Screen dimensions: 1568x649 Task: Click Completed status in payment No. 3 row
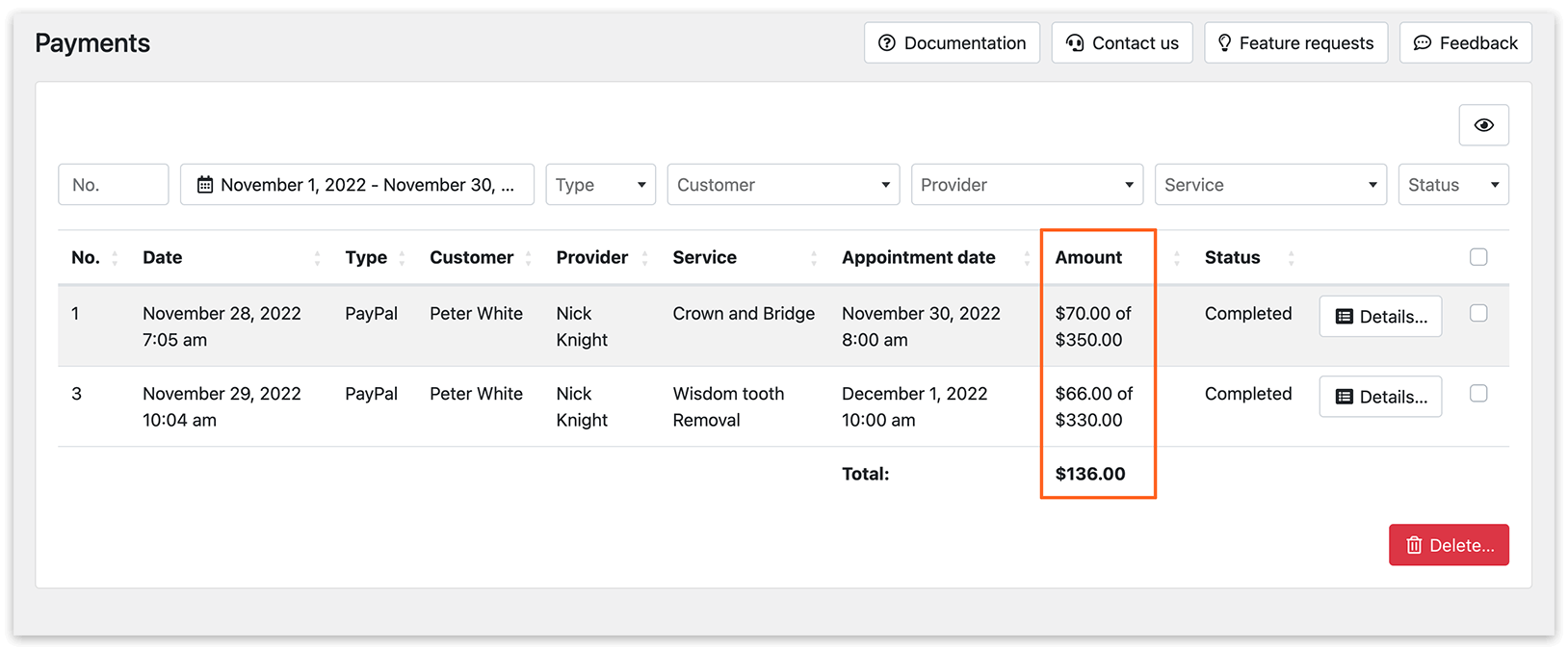pos(1248,393)
